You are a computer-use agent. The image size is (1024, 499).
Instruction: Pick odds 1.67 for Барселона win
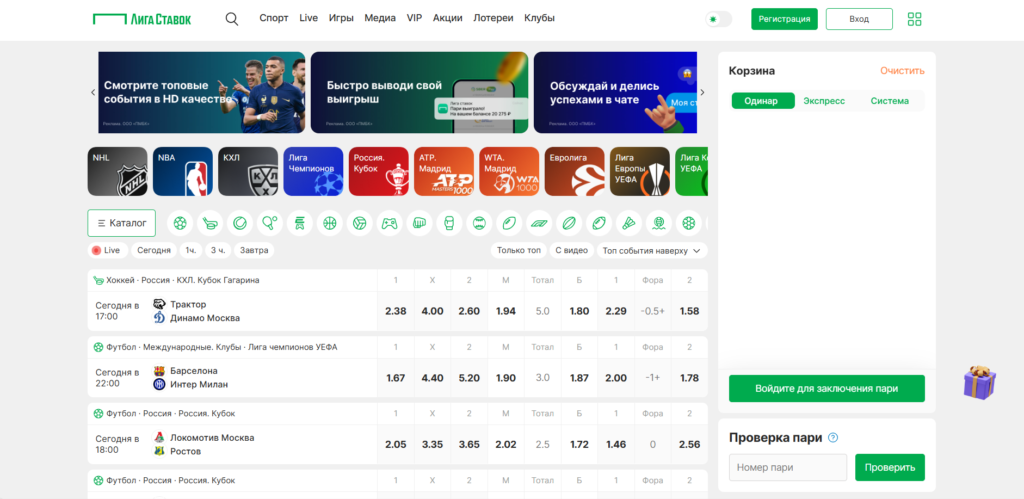(396, 378)
